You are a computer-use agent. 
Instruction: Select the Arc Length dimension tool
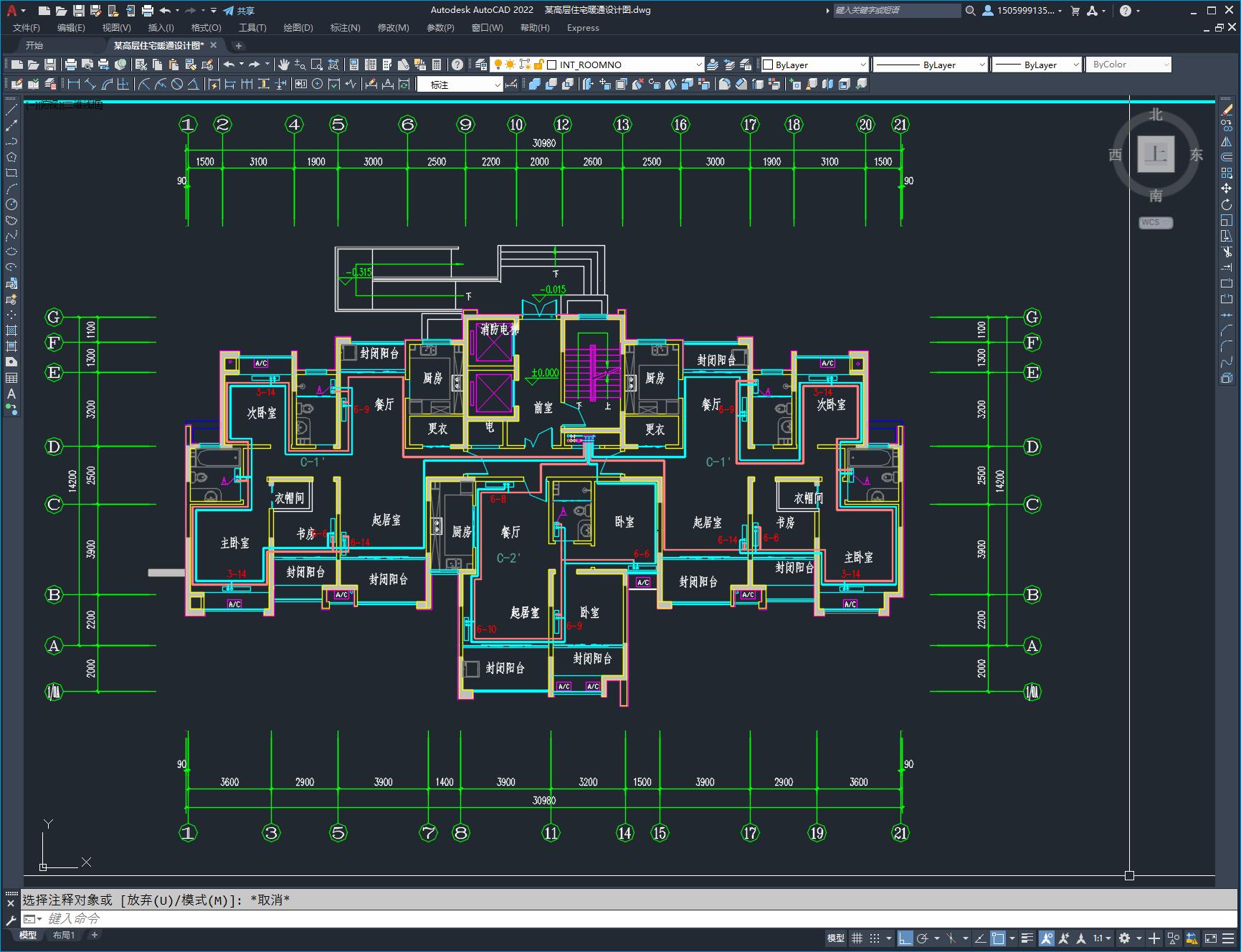pos(107,84)
